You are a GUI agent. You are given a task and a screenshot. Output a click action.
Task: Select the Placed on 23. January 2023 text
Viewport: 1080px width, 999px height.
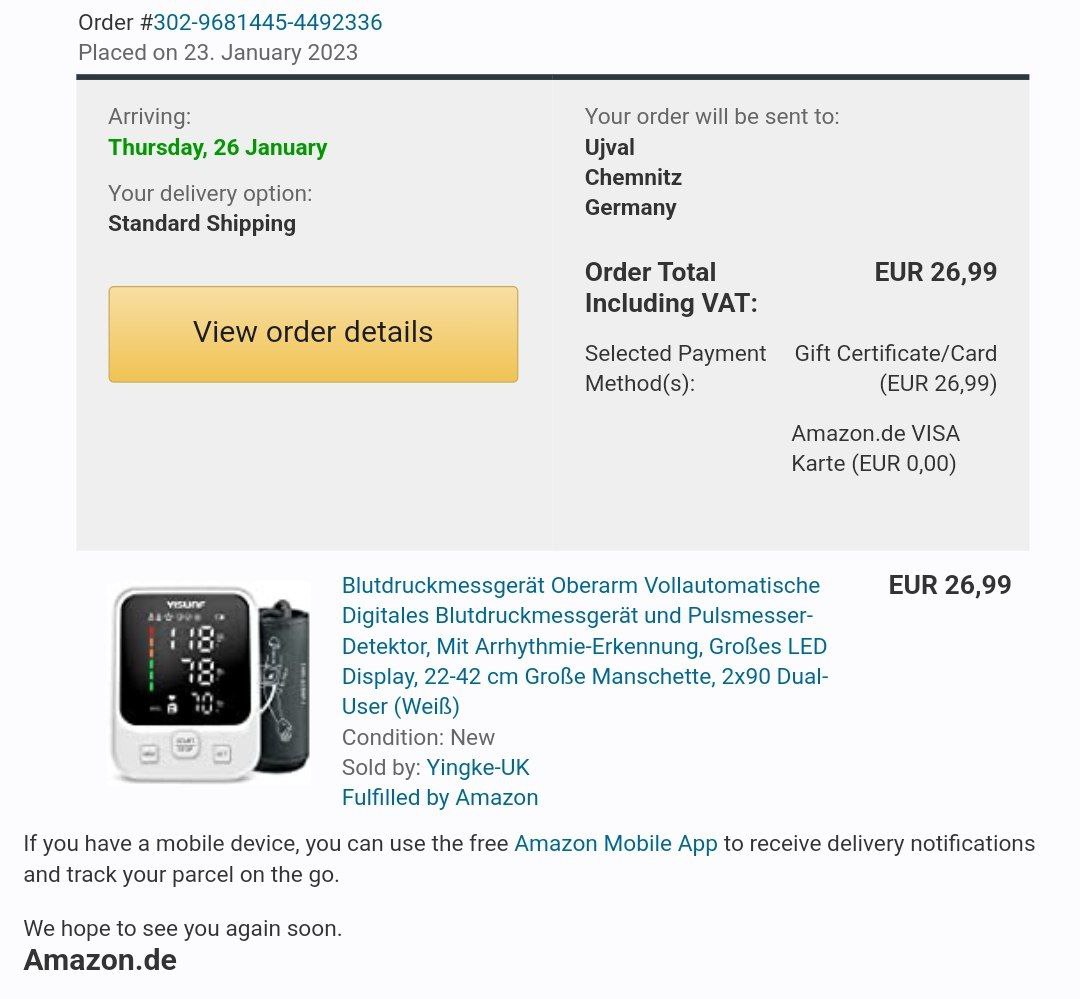218,52
